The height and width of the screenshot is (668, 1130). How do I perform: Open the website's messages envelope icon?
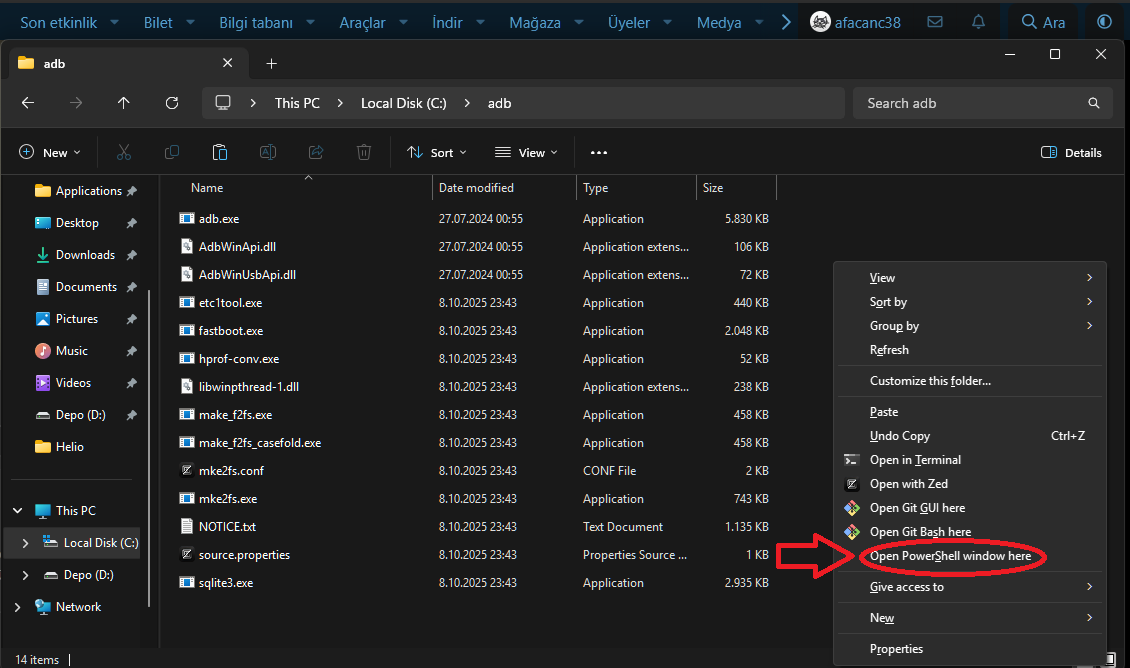(935, 22)
